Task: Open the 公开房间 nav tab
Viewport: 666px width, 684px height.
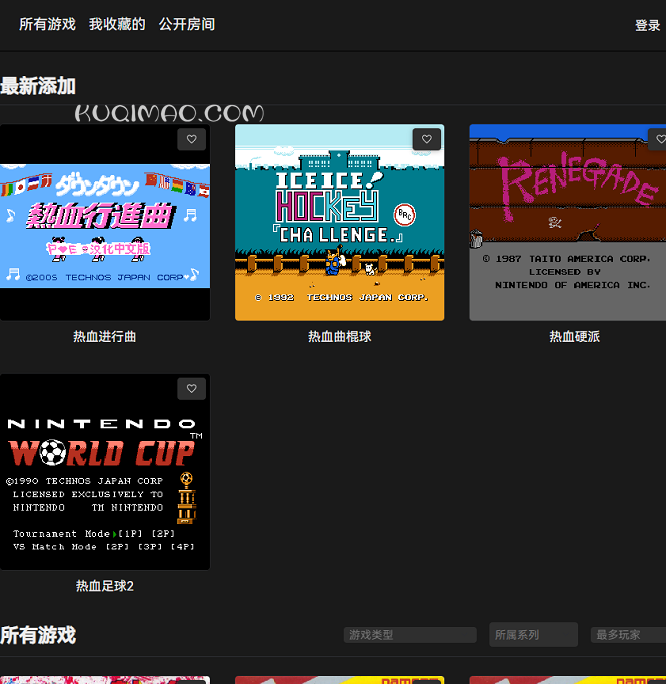Action: (x=187, y=24)
